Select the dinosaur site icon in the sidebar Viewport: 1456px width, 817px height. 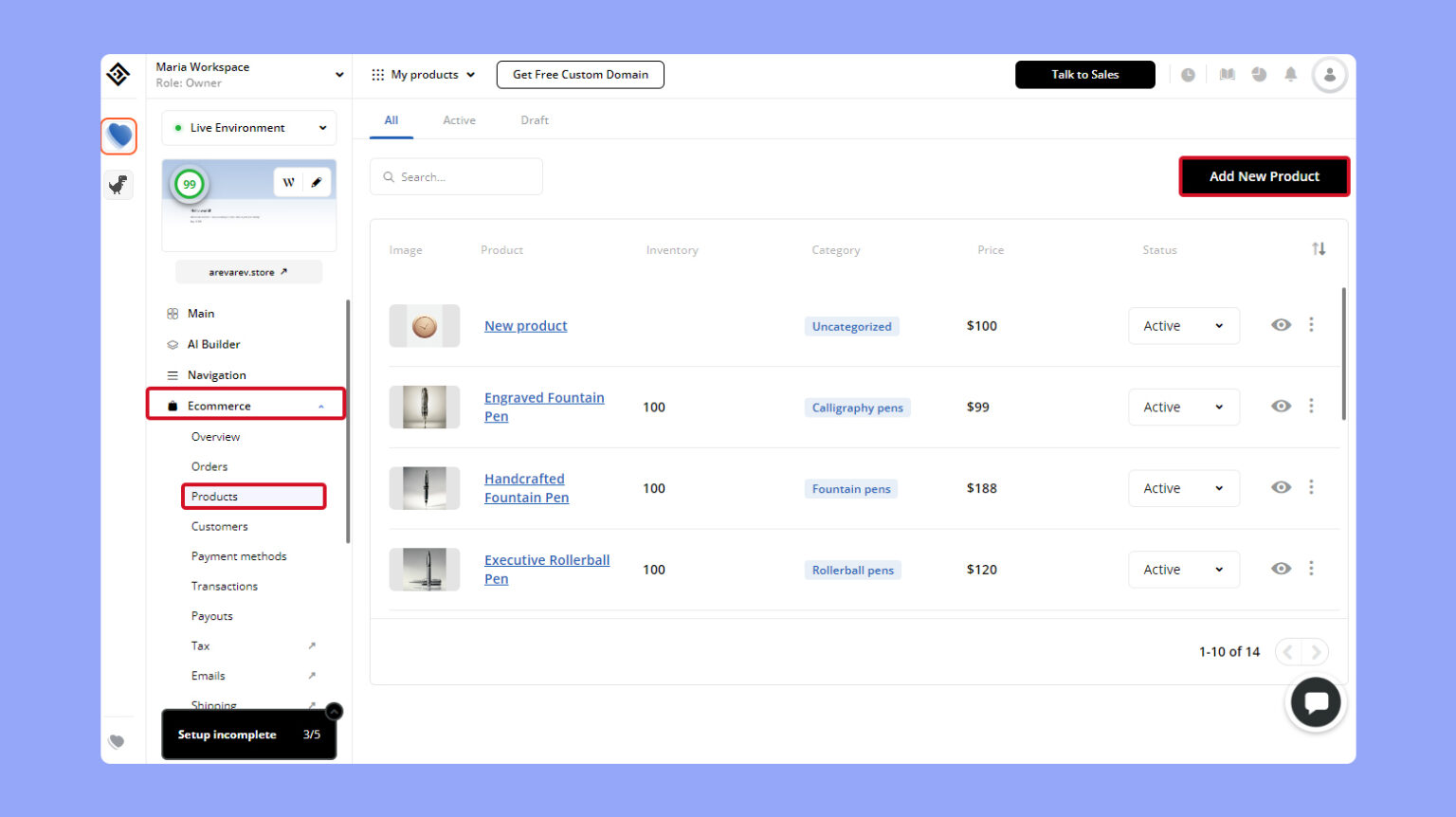118,184
